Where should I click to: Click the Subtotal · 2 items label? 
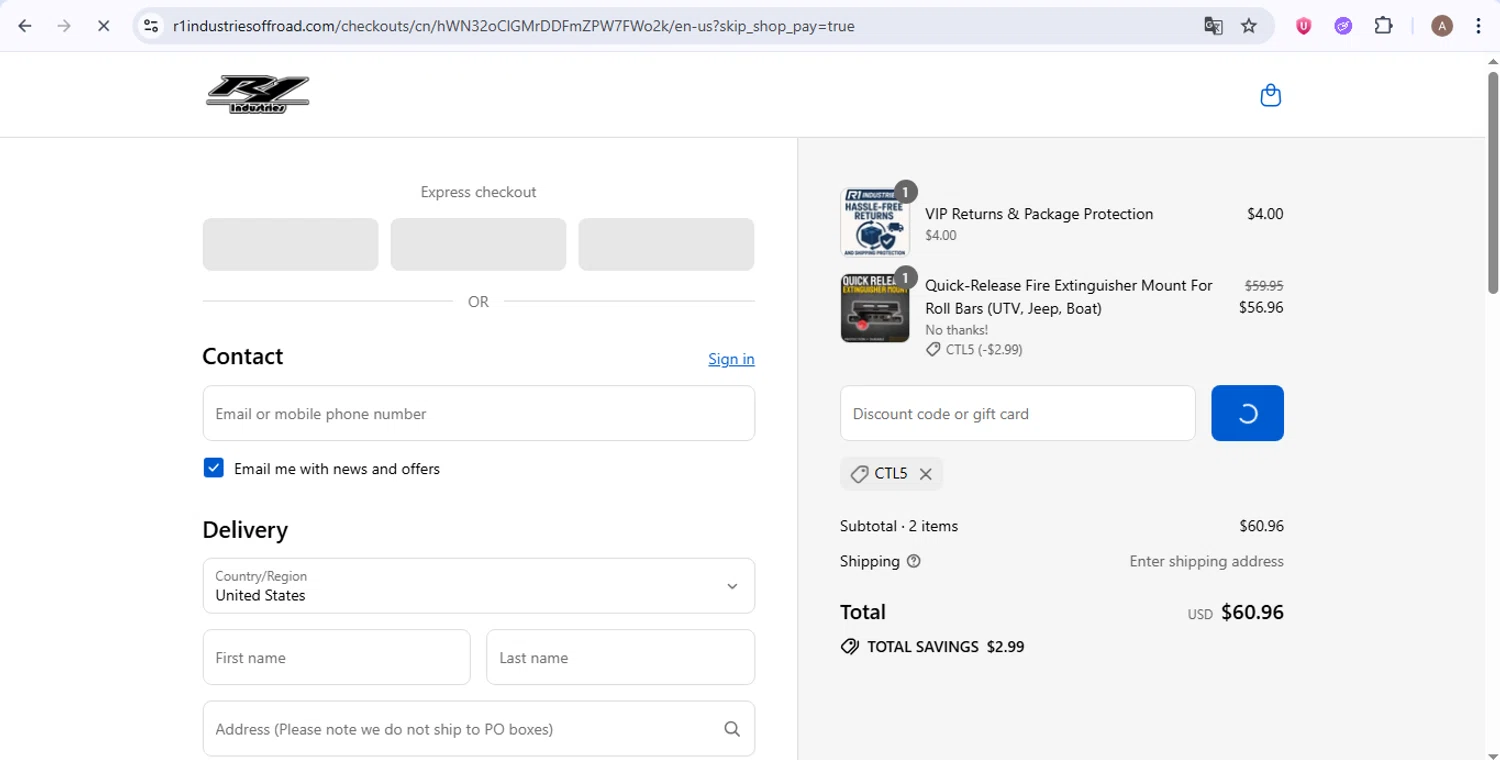click(x=899, y=526)
